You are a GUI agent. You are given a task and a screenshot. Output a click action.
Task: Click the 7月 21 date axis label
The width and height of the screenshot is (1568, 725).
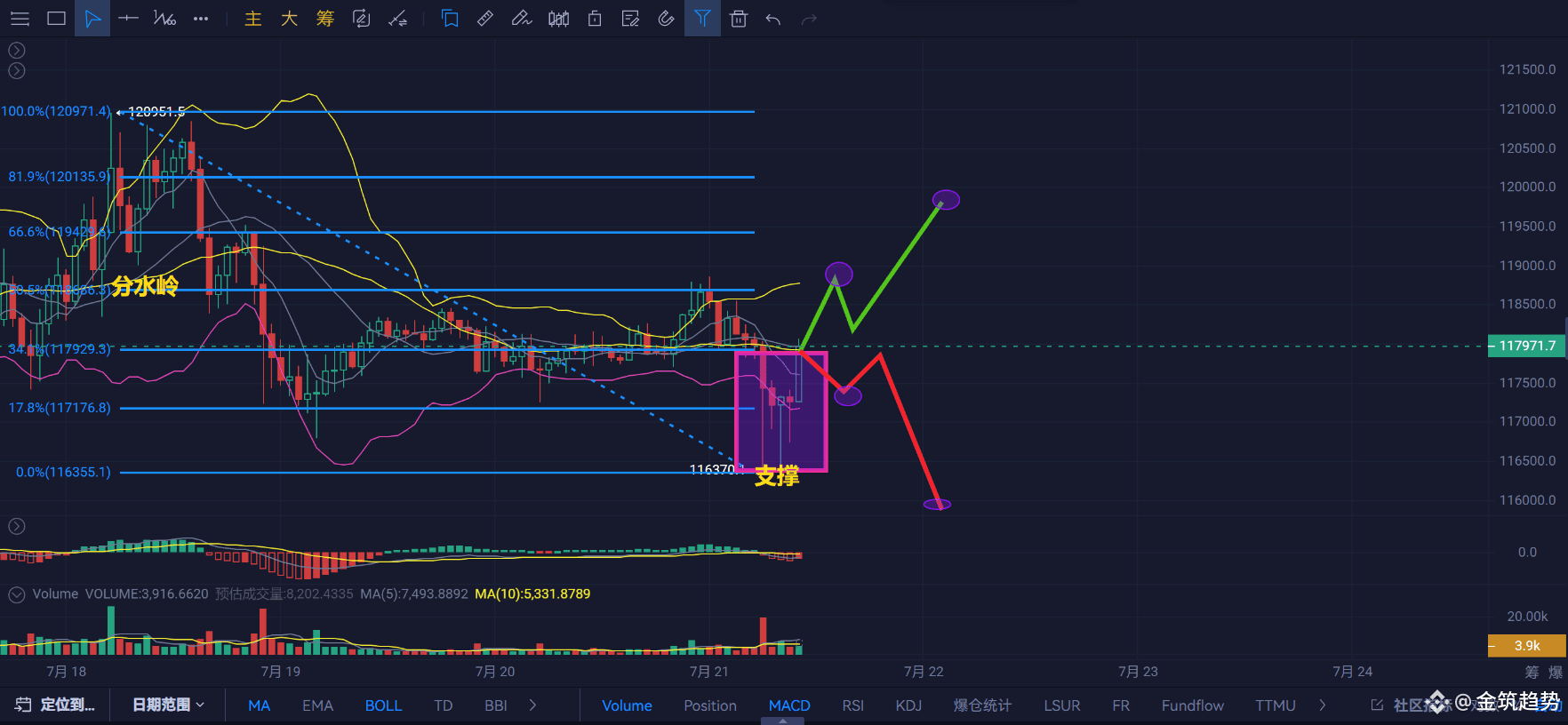708,672
